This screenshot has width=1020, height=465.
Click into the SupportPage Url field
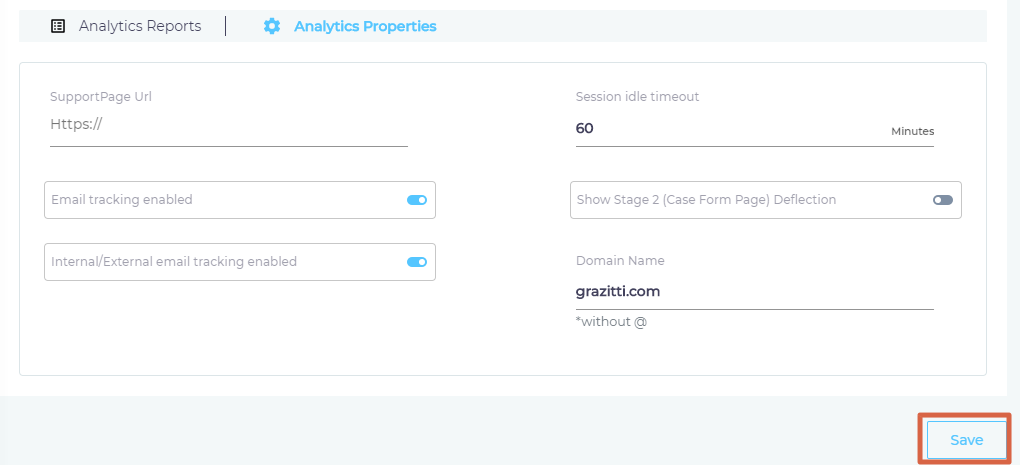tap(229, 129)
